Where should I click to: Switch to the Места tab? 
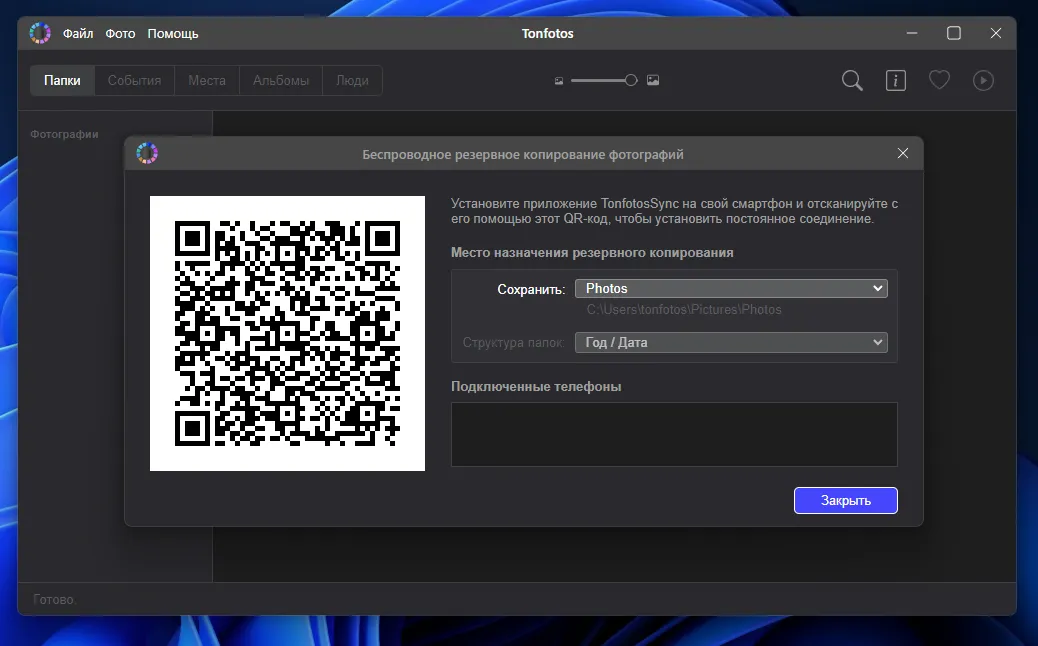click(x=207, y=81)
